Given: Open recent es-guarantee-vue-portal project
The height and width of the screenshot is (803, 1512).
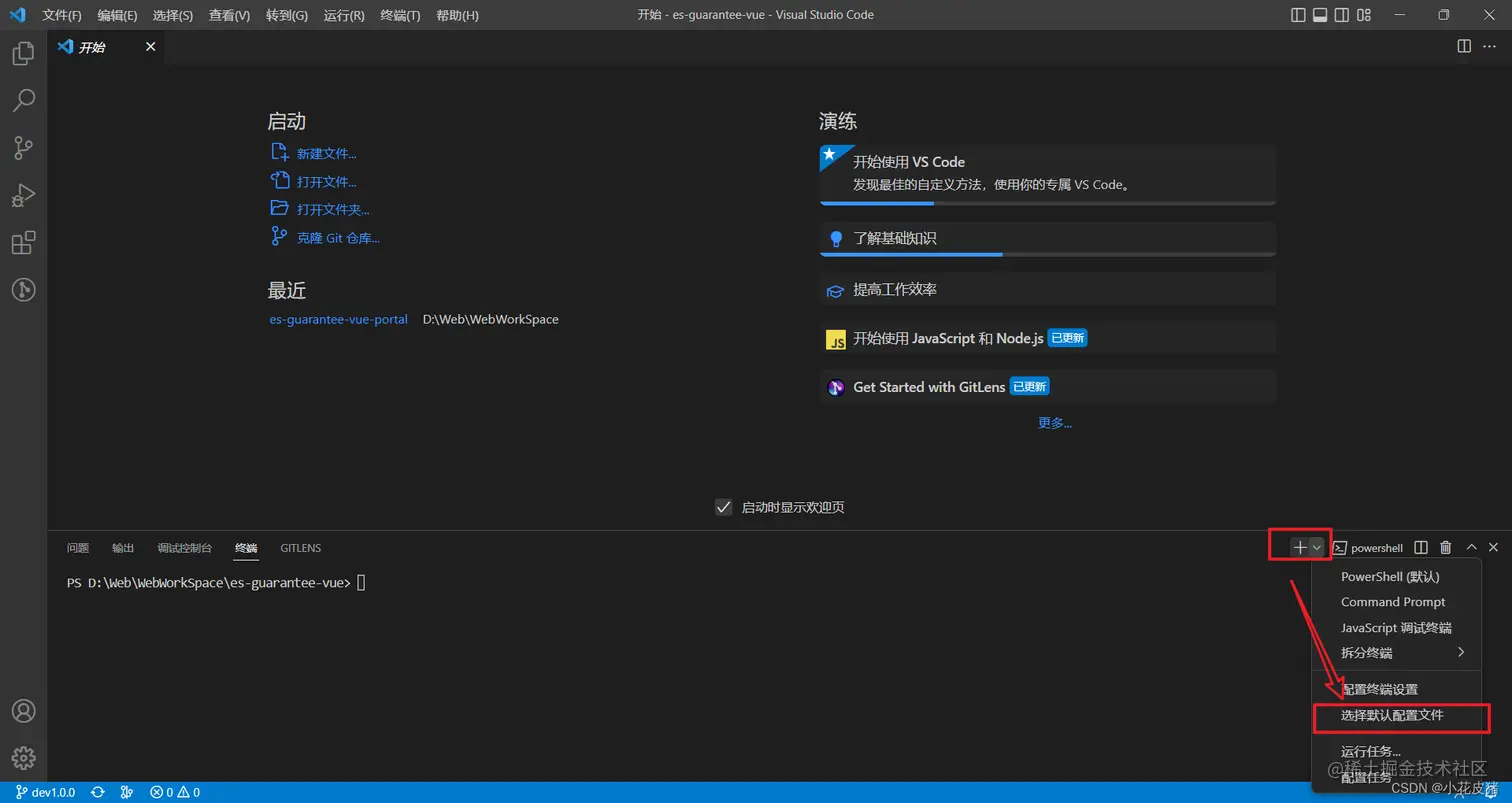Looking at the screenshot, I should pyautogui.click(x=339, y=319).
